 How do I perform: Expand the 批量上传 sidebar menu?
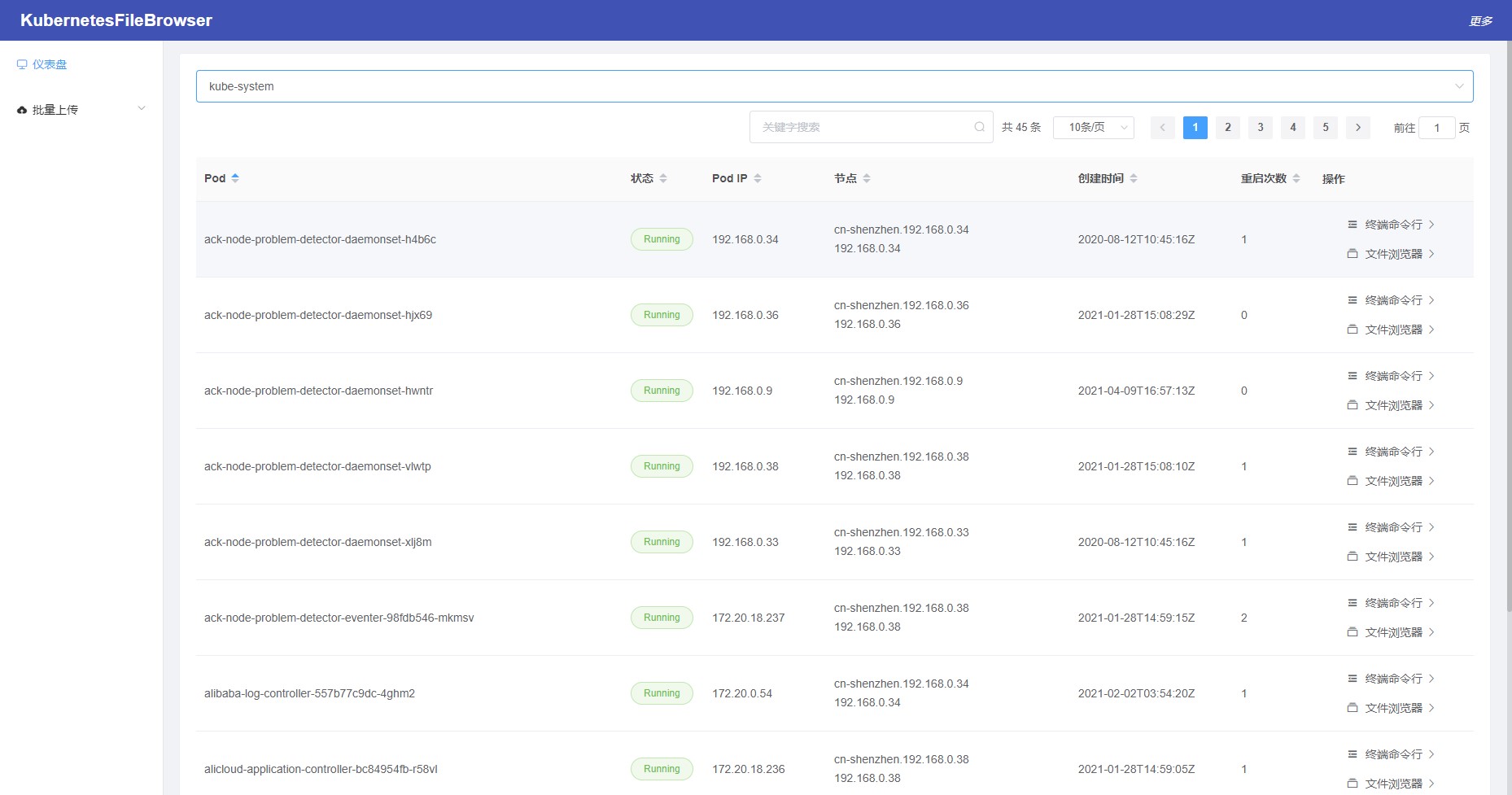pos(81,109)
